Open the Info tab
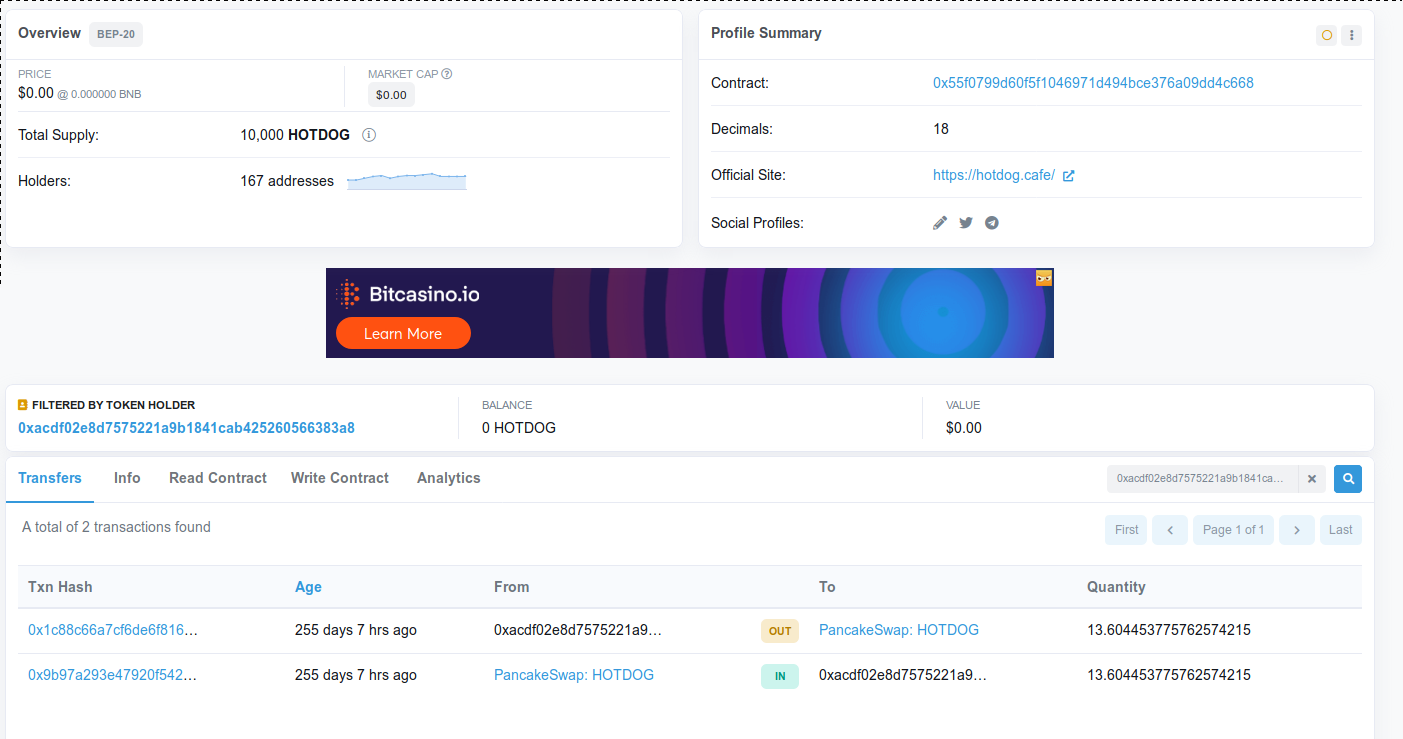 [127, 478]
